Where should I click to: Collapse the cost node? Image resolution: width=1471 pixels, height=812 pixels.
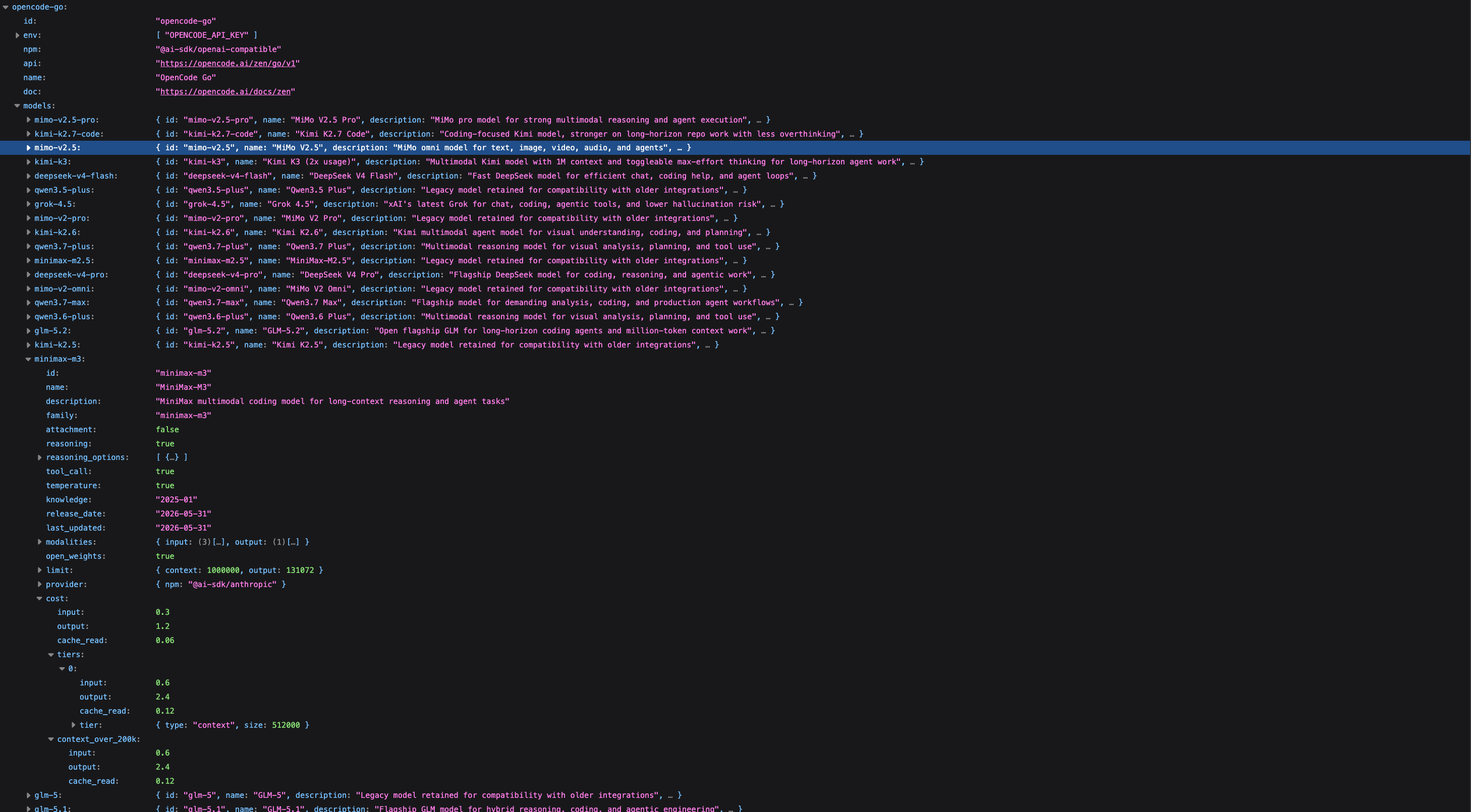pos(40,599)
